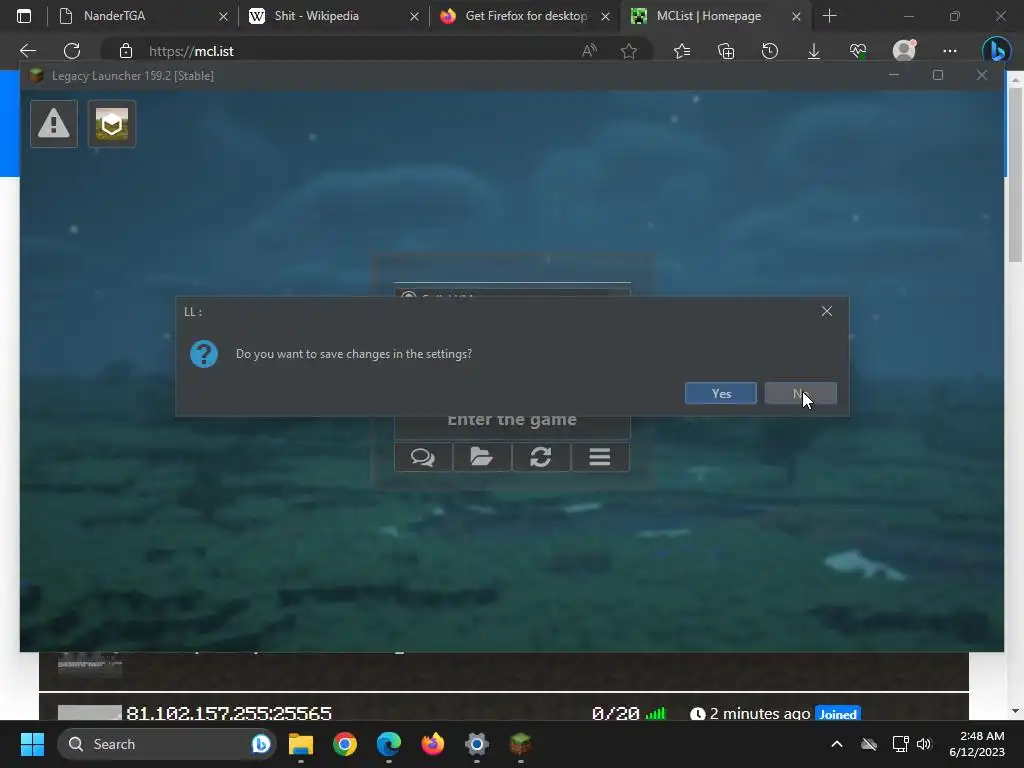Image resolution: width=1024 pixels, height=768 pixels.
Task: Open the Windows Start menu
Action: (x=32, y=744)
